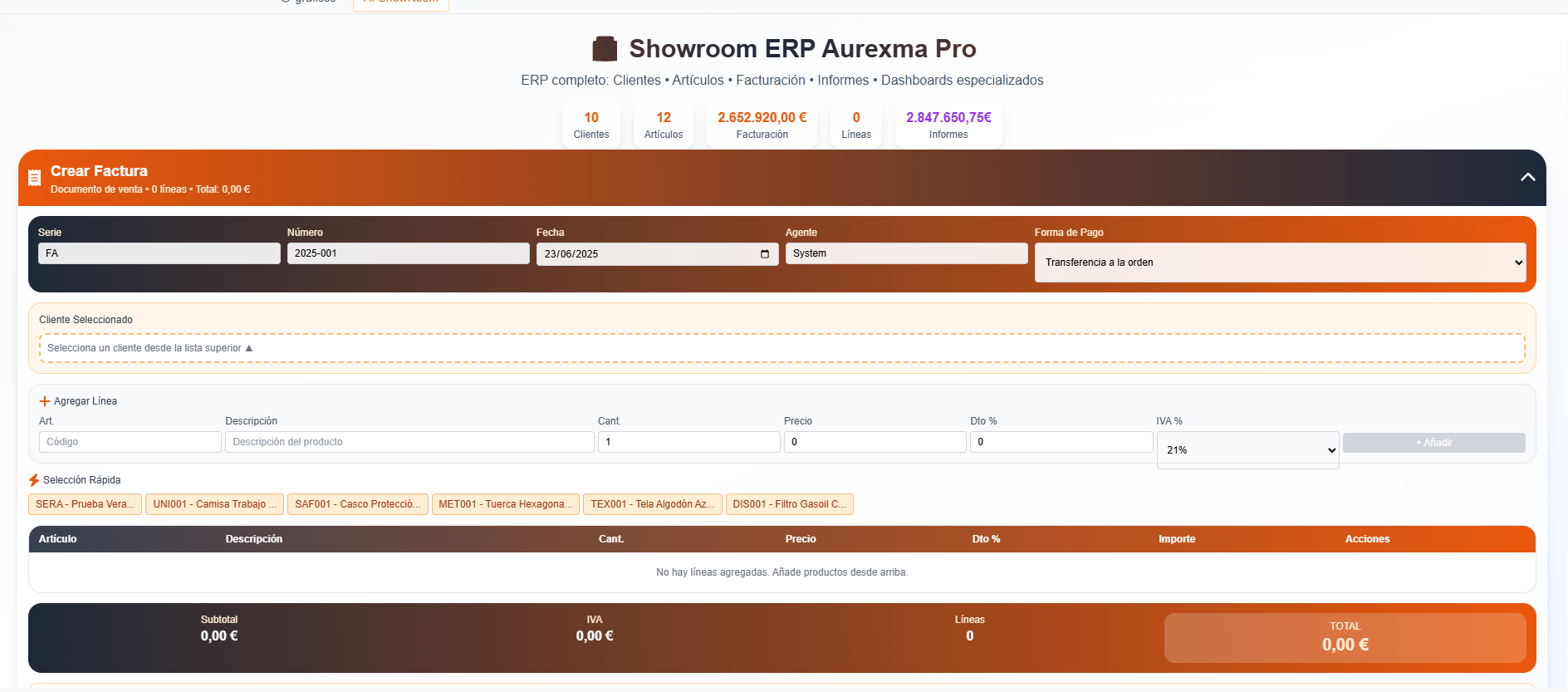Image resolution: width=1568 pixels, height=692 pixels.
Task: Select the Facturación stat card
Action: pos(762,125)
